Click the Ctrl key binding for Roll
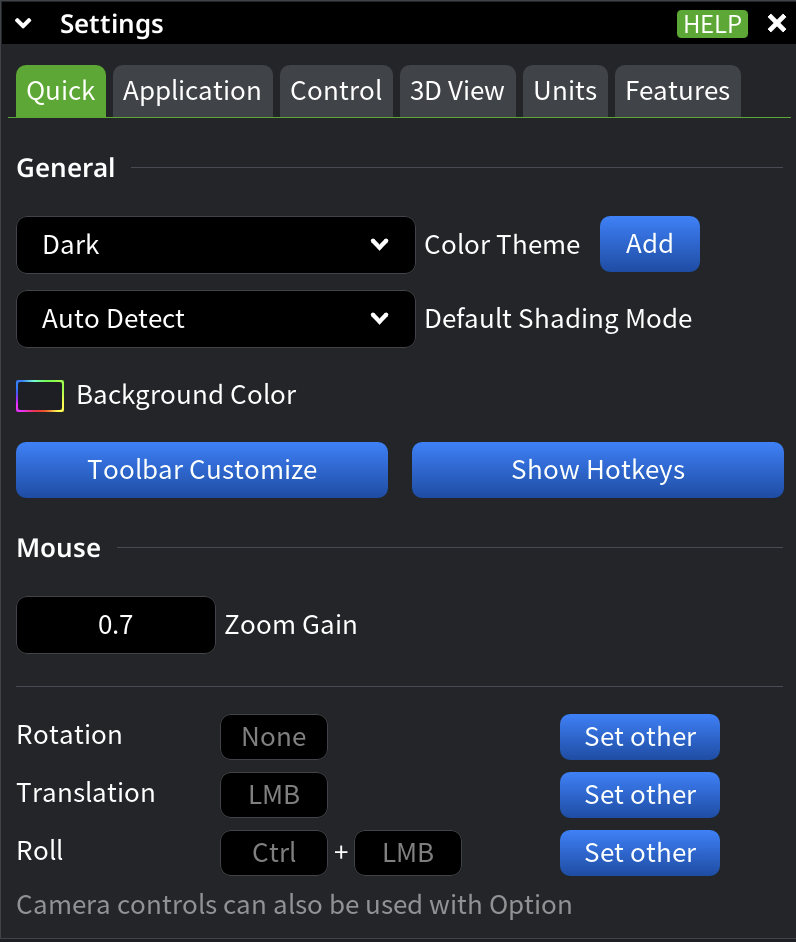The image size is (796, 942). [x=273, y=852]
